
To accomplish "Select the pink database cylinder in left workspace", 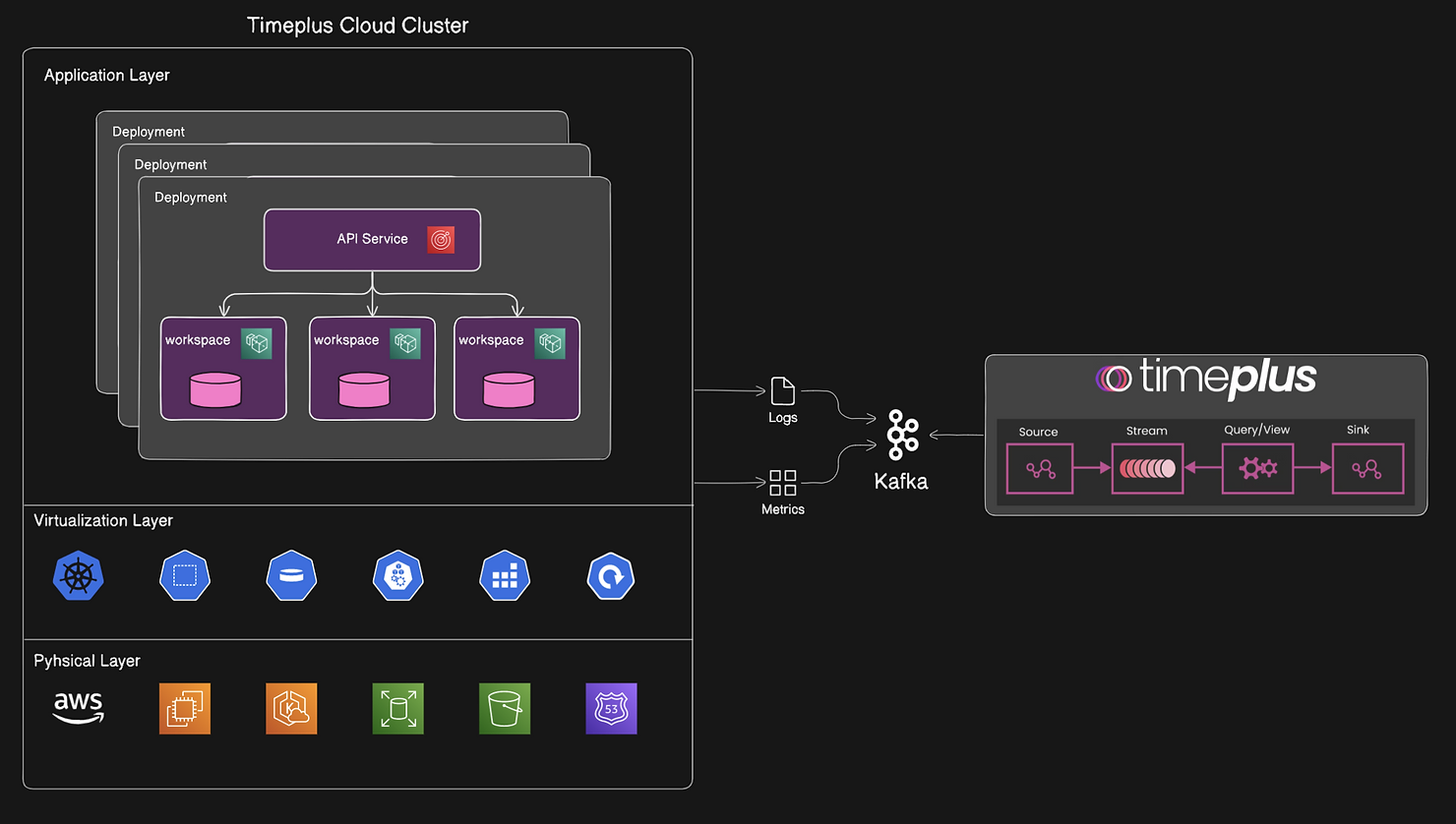I will [215, 390].
